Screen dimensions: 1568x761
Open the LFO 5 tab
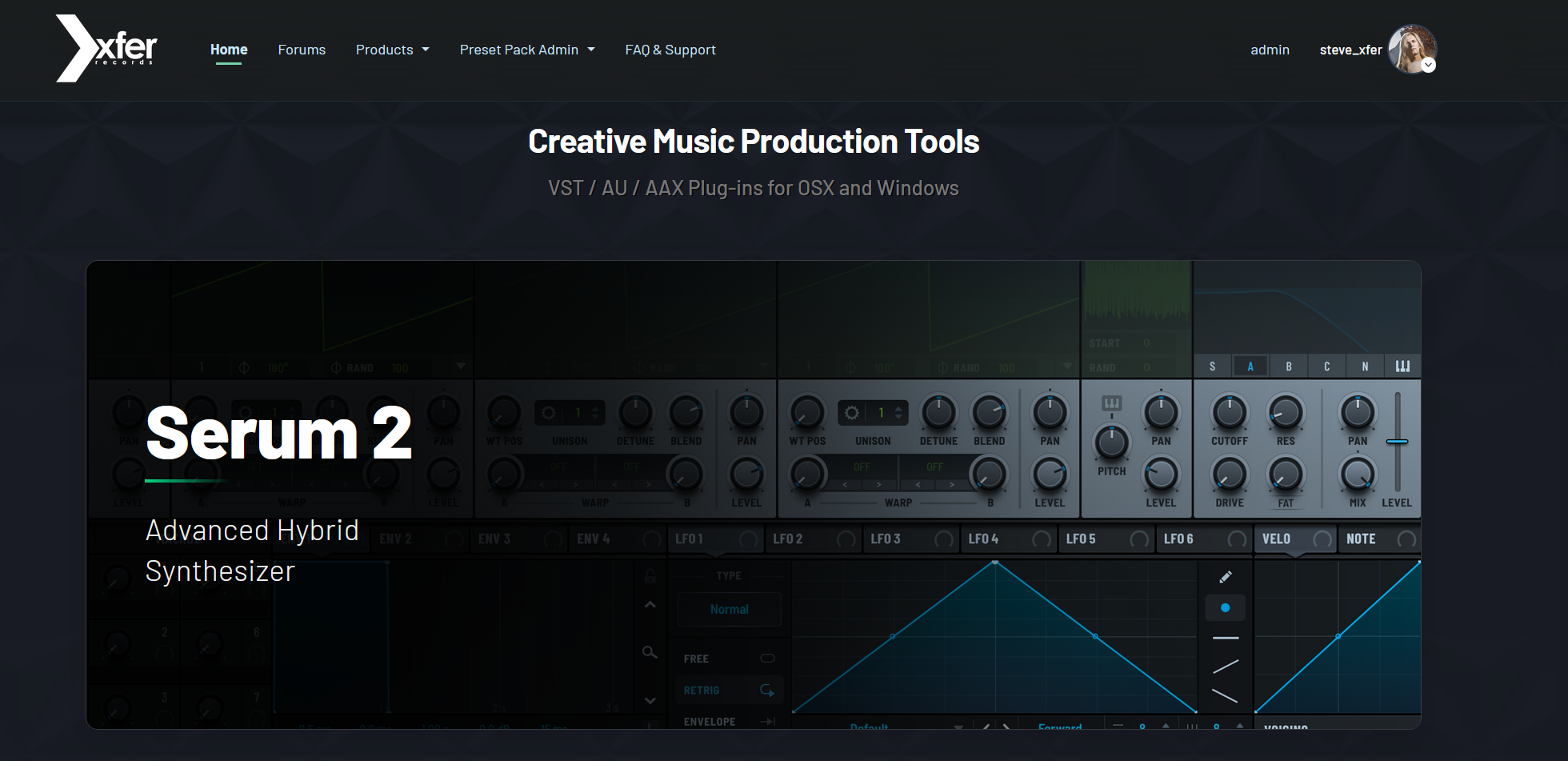click(x=1106, y=539)
